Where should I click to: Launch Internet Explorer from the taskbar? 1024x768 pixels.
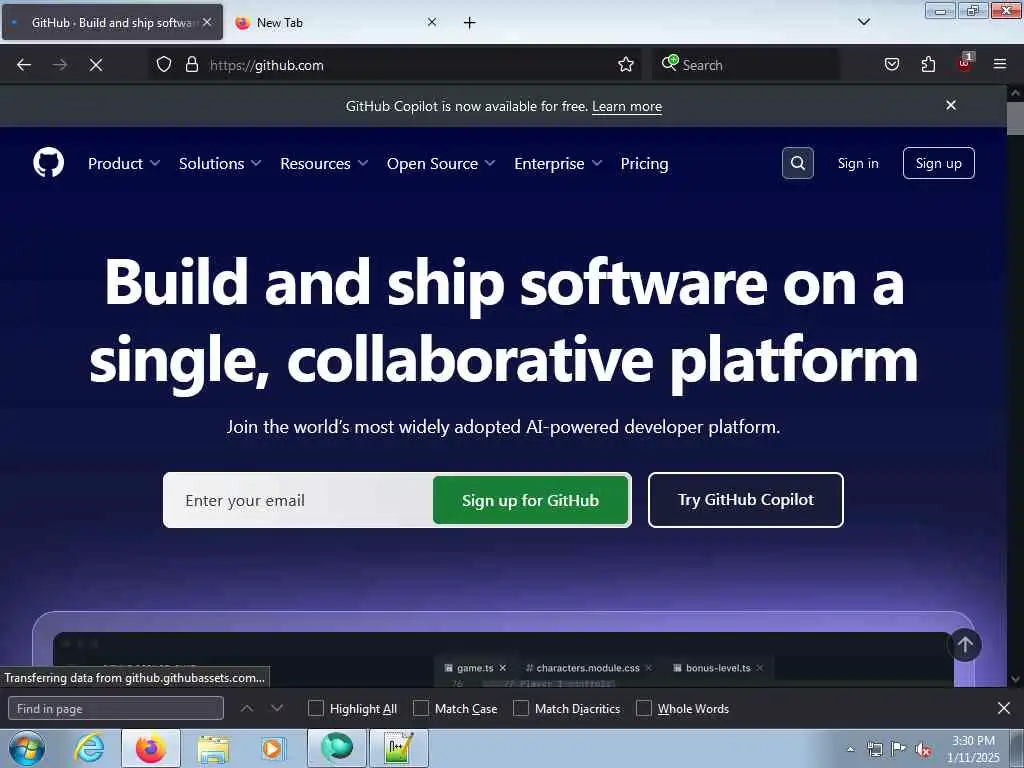click(x=89, y=748)
